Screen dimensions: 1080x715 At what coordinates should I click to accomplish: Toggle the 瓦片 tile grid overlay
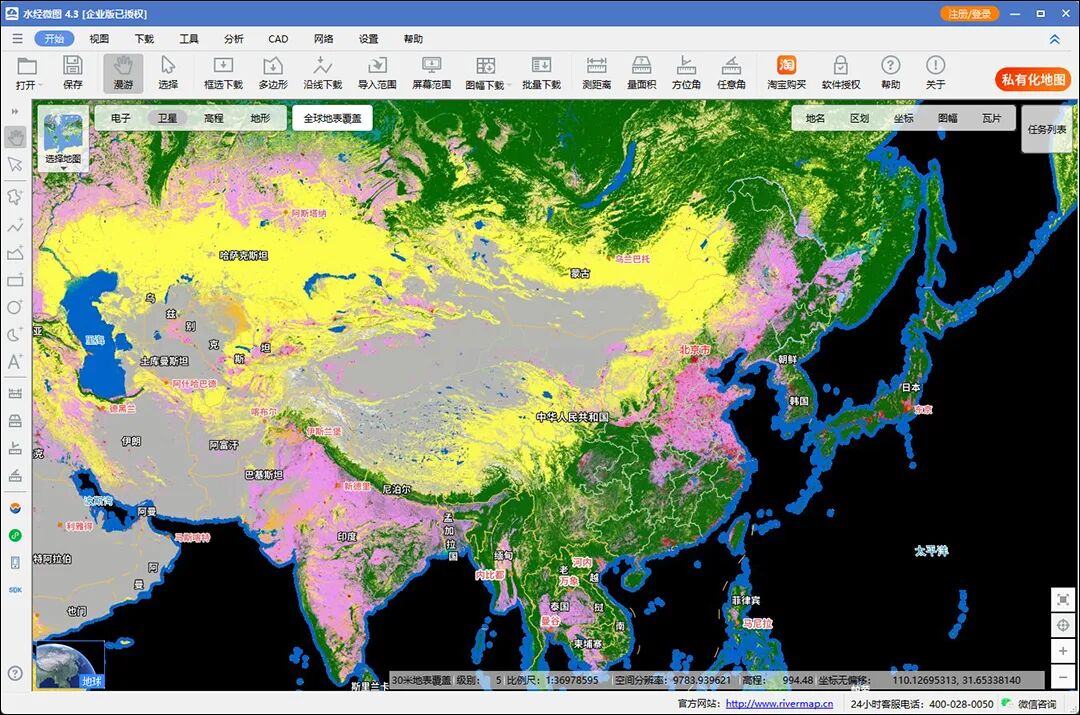coord(992,118)
